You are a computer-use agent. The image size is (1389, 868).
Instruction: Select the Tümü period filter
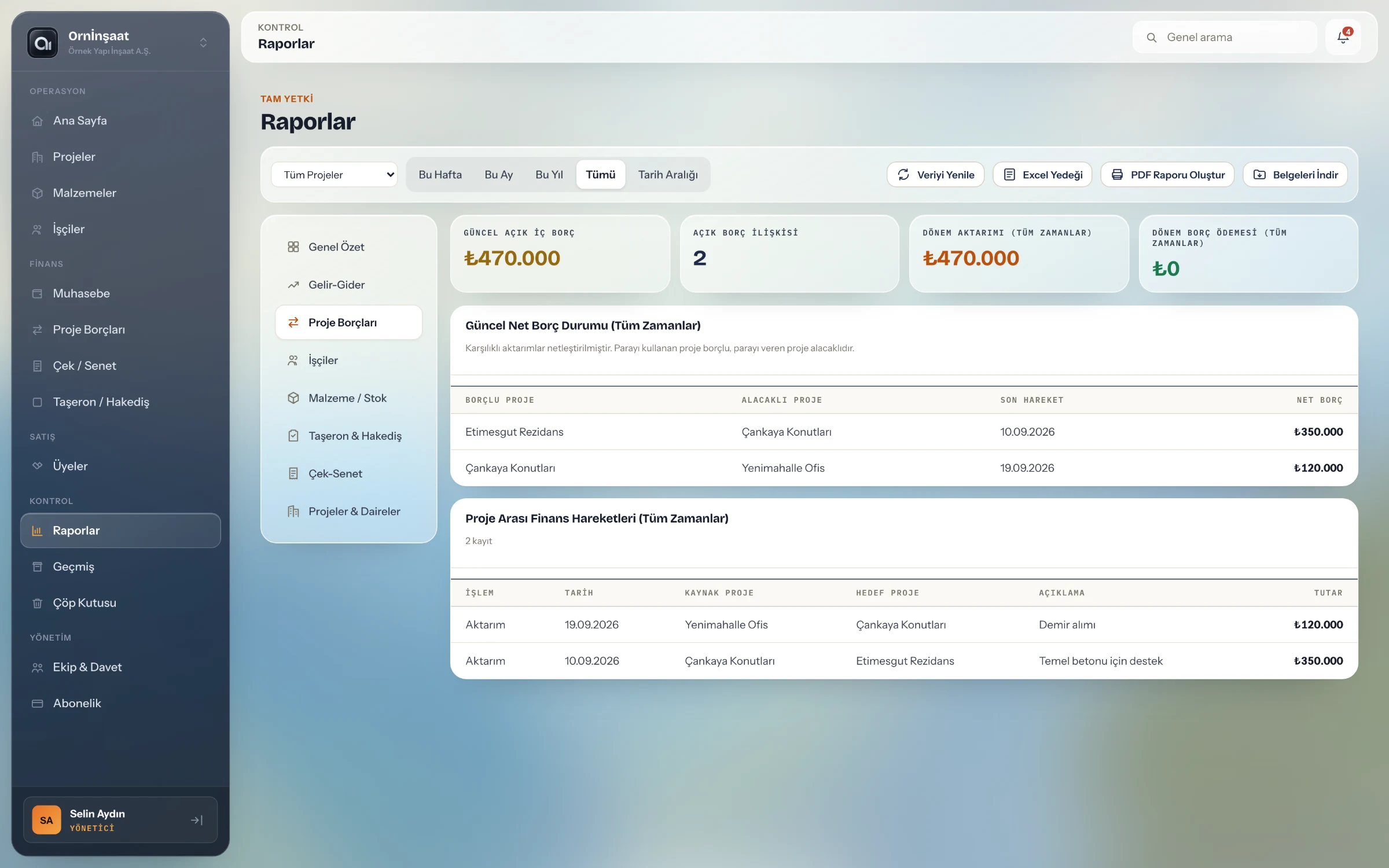[601, 175]
